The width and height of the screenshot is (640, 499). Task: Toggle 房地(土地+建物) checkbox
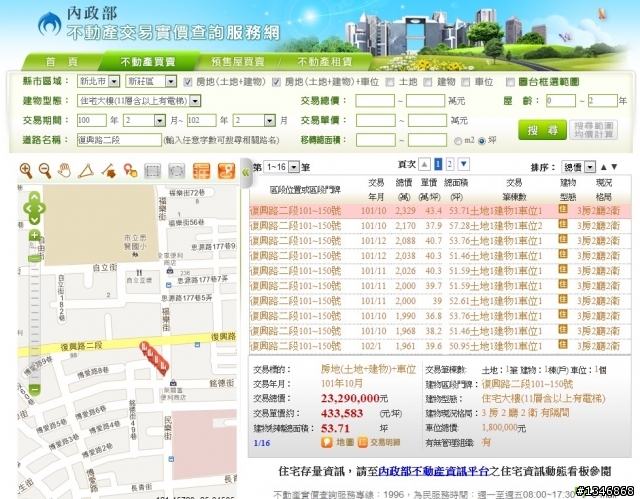tap(188, 82)
